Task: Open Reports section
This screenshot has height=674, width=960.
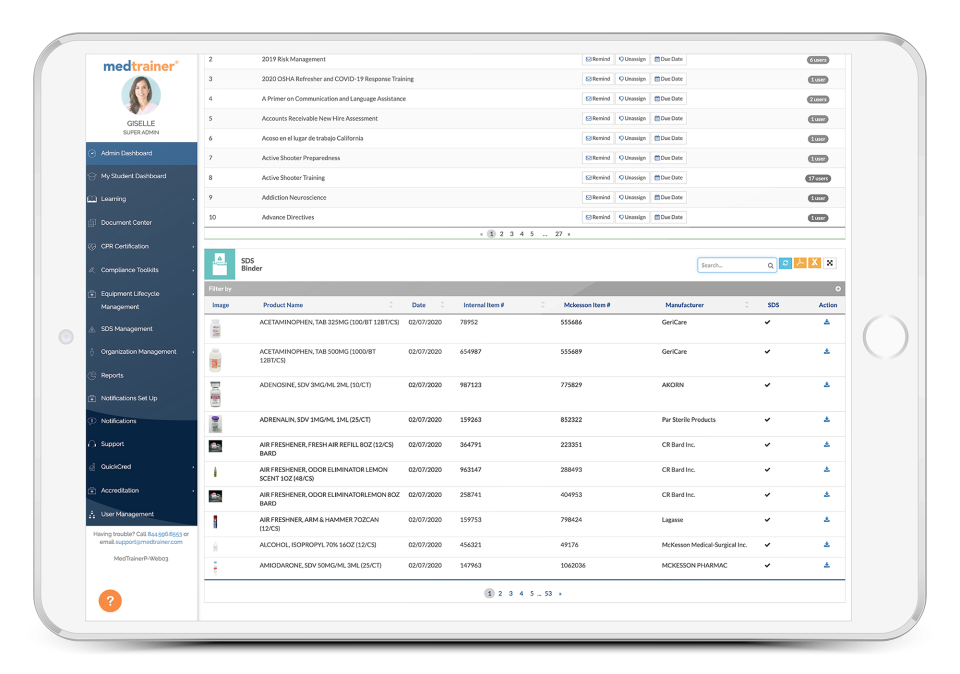Action: pyautogui.click(x=141, y=375)
